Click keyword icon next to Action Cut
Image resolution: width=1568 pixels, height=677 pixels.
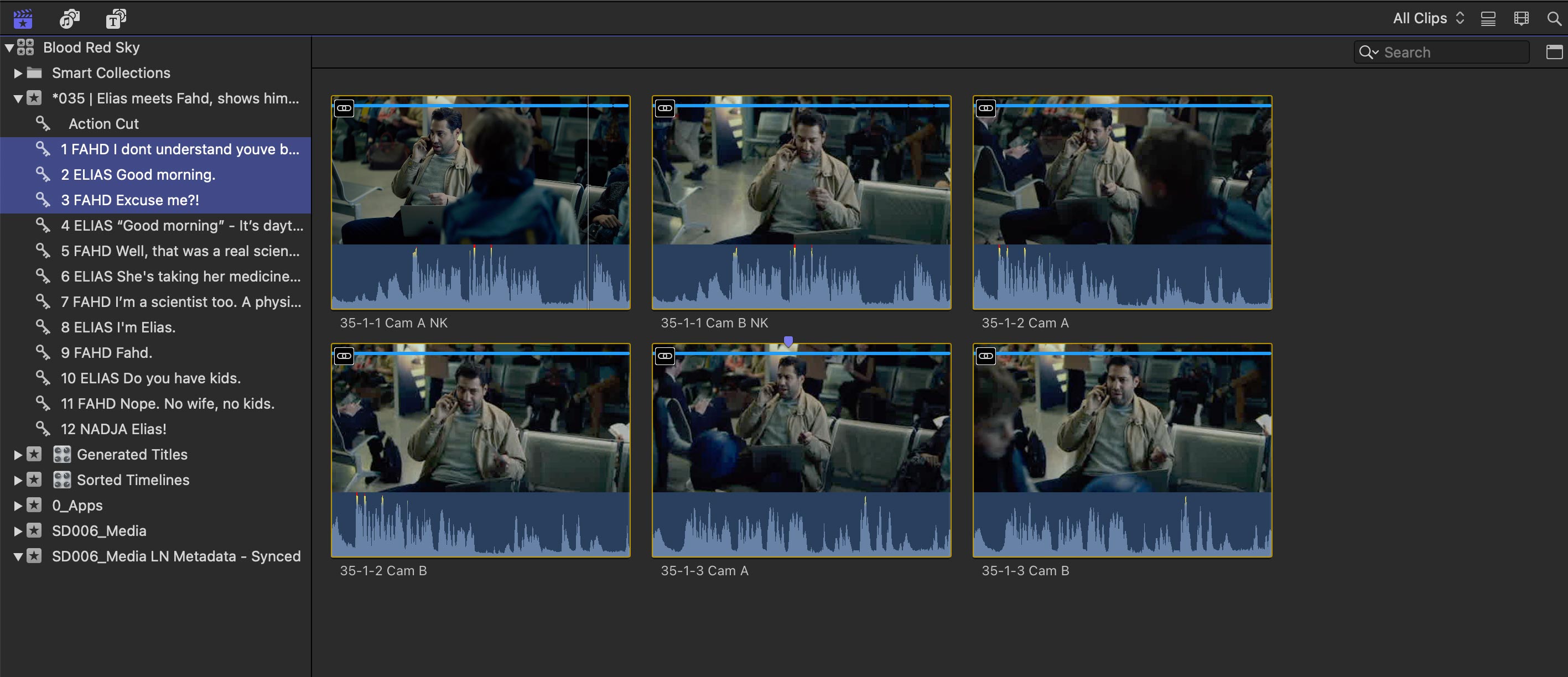[x=43, y=123]
